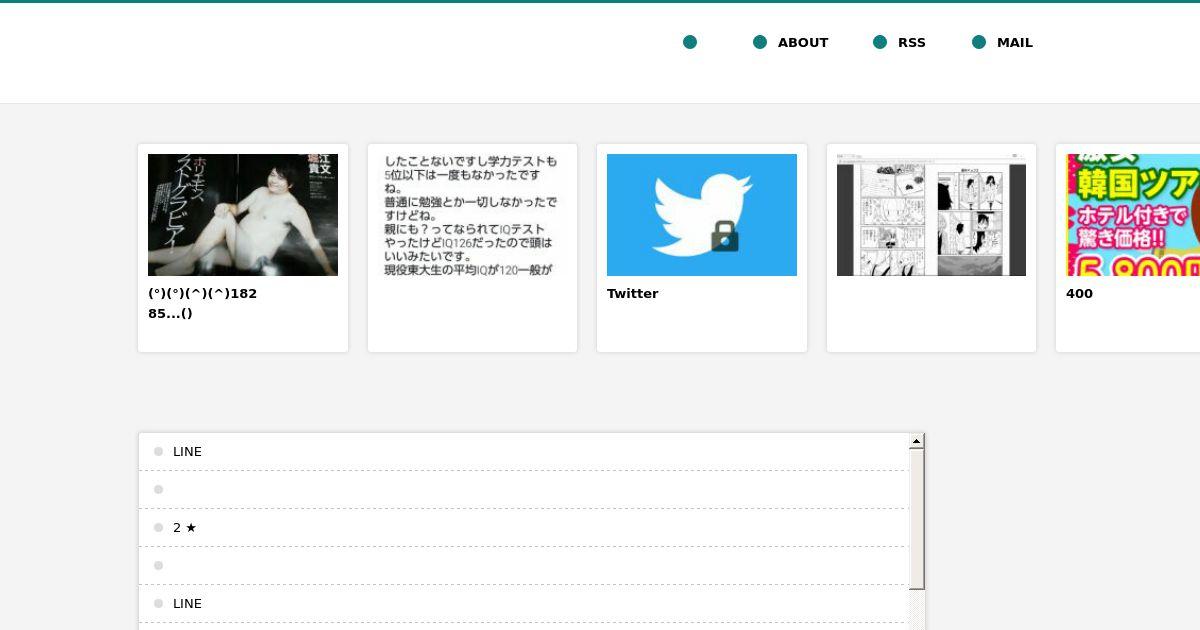Open the article titled (°)(°)(^)(^)182

[202, 303]
